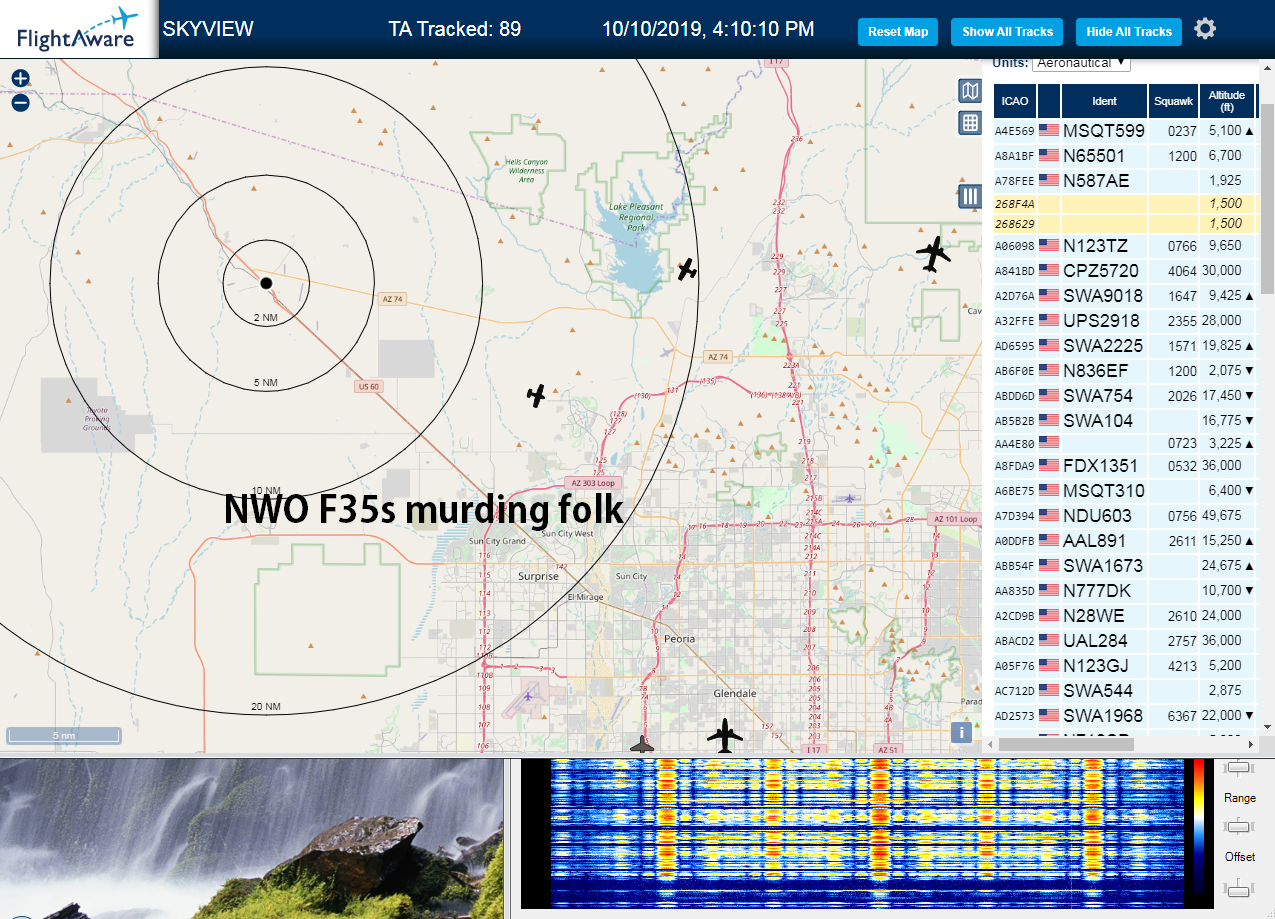Screen dimensions: 1275x919
Task: Select the SWA754 ident cell
Action: pyautogui.click(x=1104, y=395)
